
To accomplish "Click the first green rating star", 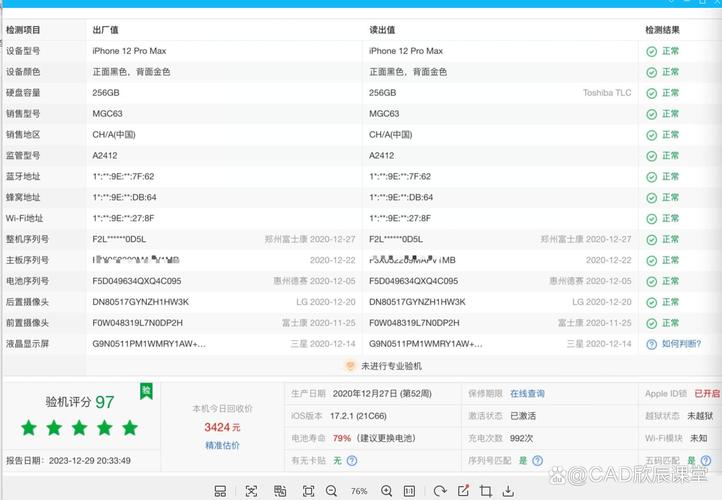I will (29, 428).
